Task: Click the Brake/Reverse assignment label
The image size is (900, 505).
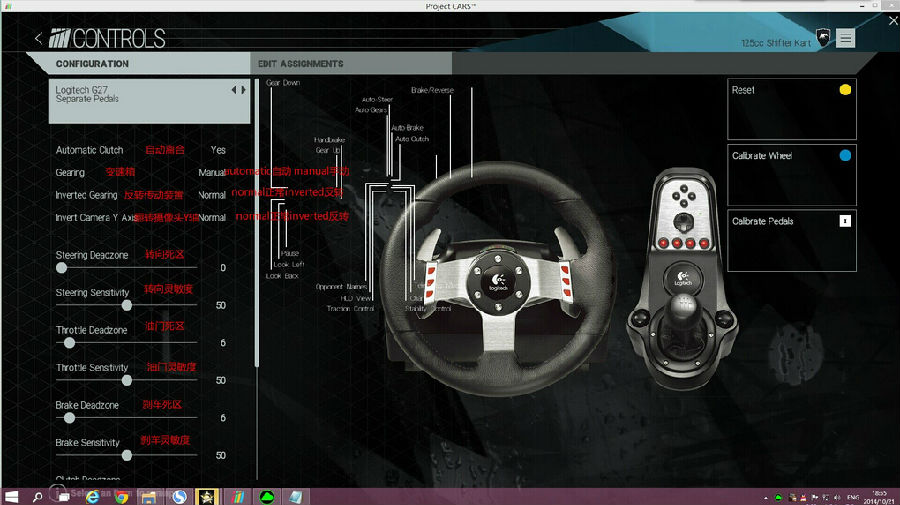Action: point(432,90)
